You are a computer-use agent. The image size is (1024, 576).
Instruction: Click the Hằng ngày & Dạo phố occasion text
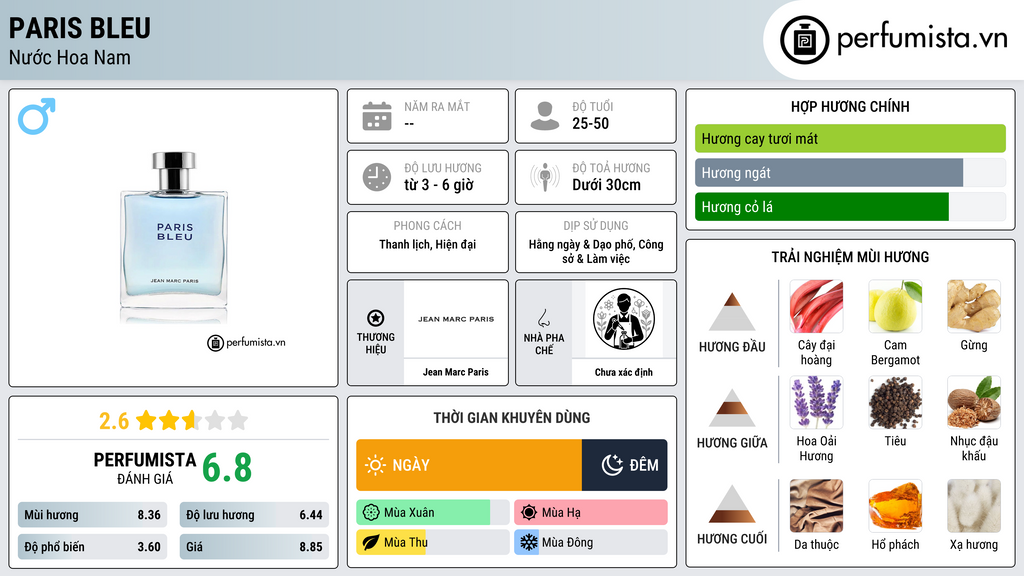(x=596, y=251)
